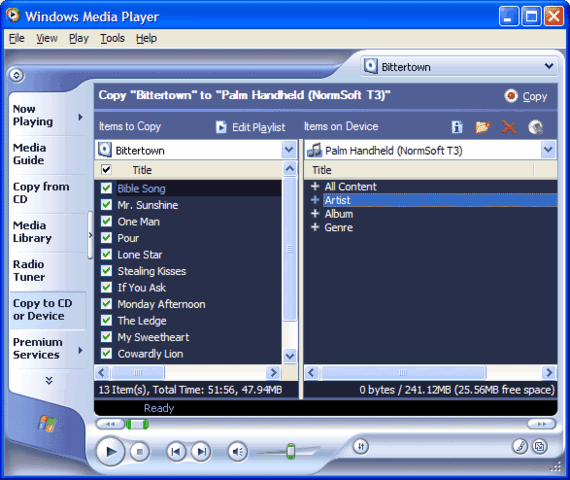Open the View menu
Viewport: 570px width, 480px height.
pos(47,38)
